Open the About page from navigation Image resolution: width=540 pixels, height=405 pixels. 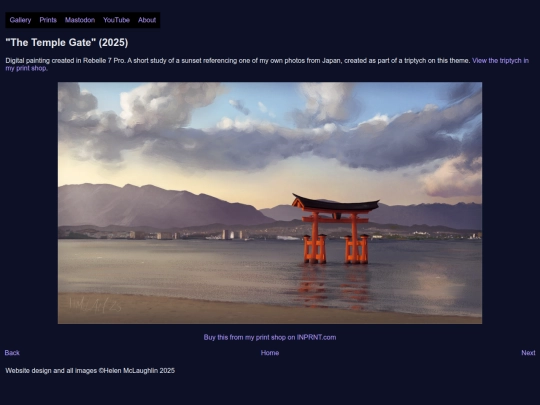147,20
